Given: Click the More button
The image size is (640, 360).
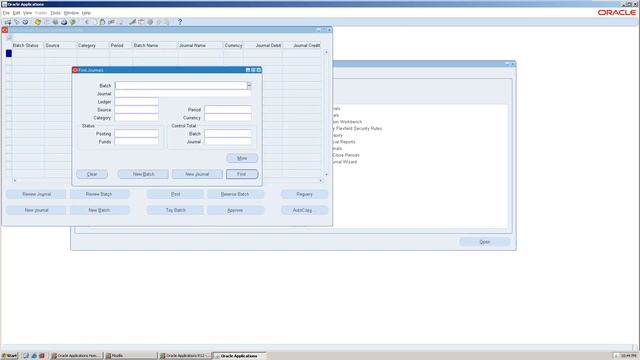Looking at the screenshot, I should [x=242, y=158].
